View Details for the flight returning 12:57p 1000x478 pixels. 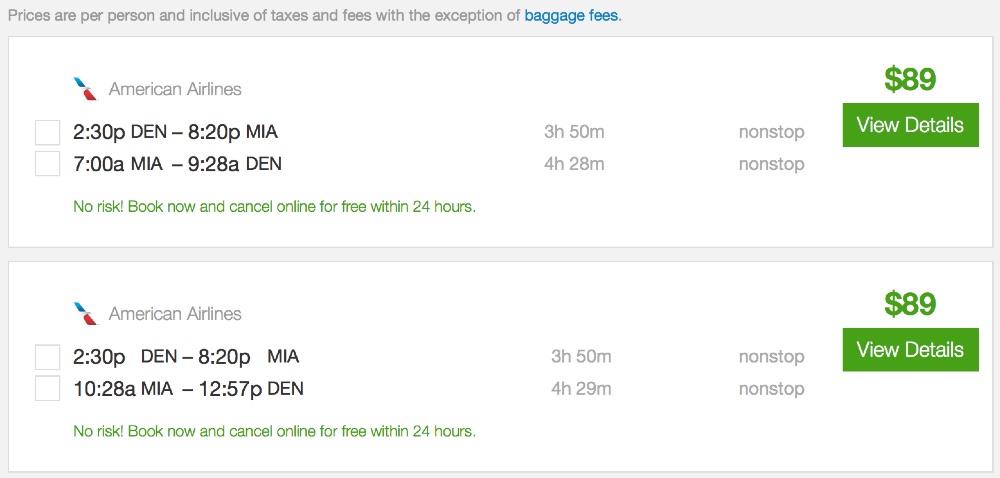point(910,350)
